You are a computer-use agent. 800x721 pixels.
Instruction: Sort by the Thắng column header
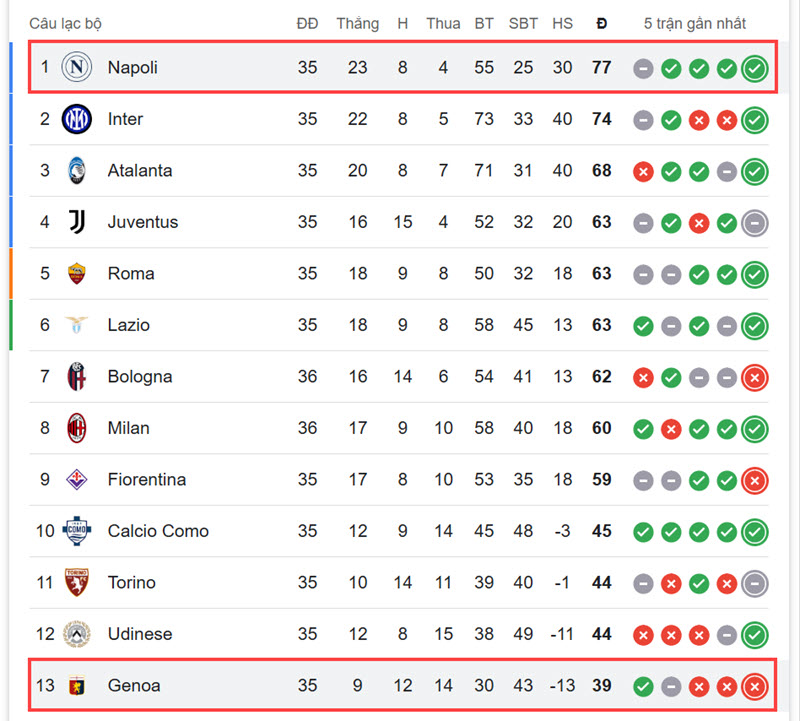point(358,23)
